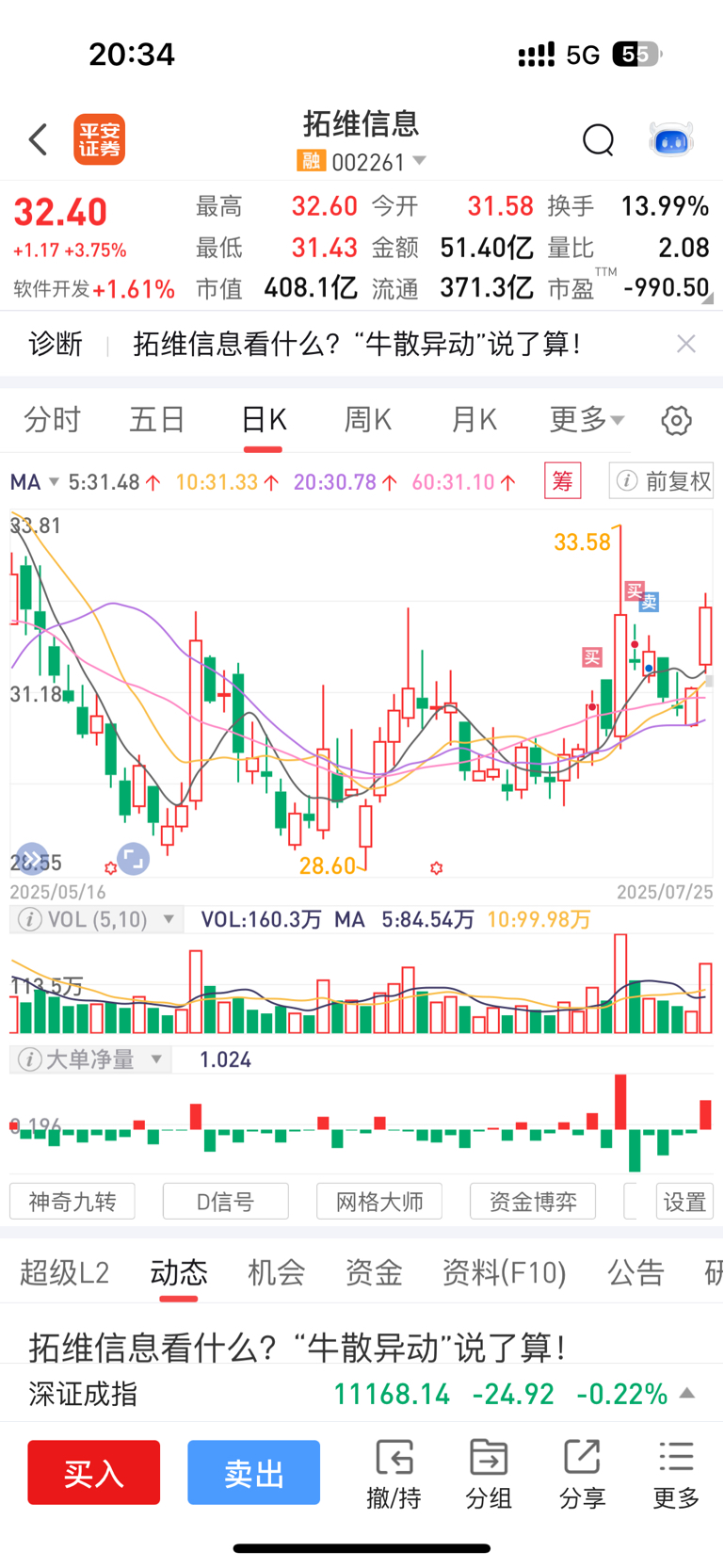Screen dimensions: 724x1568
Task: Tap the cellular signal bars in status bar
Action: pos(537,55)
